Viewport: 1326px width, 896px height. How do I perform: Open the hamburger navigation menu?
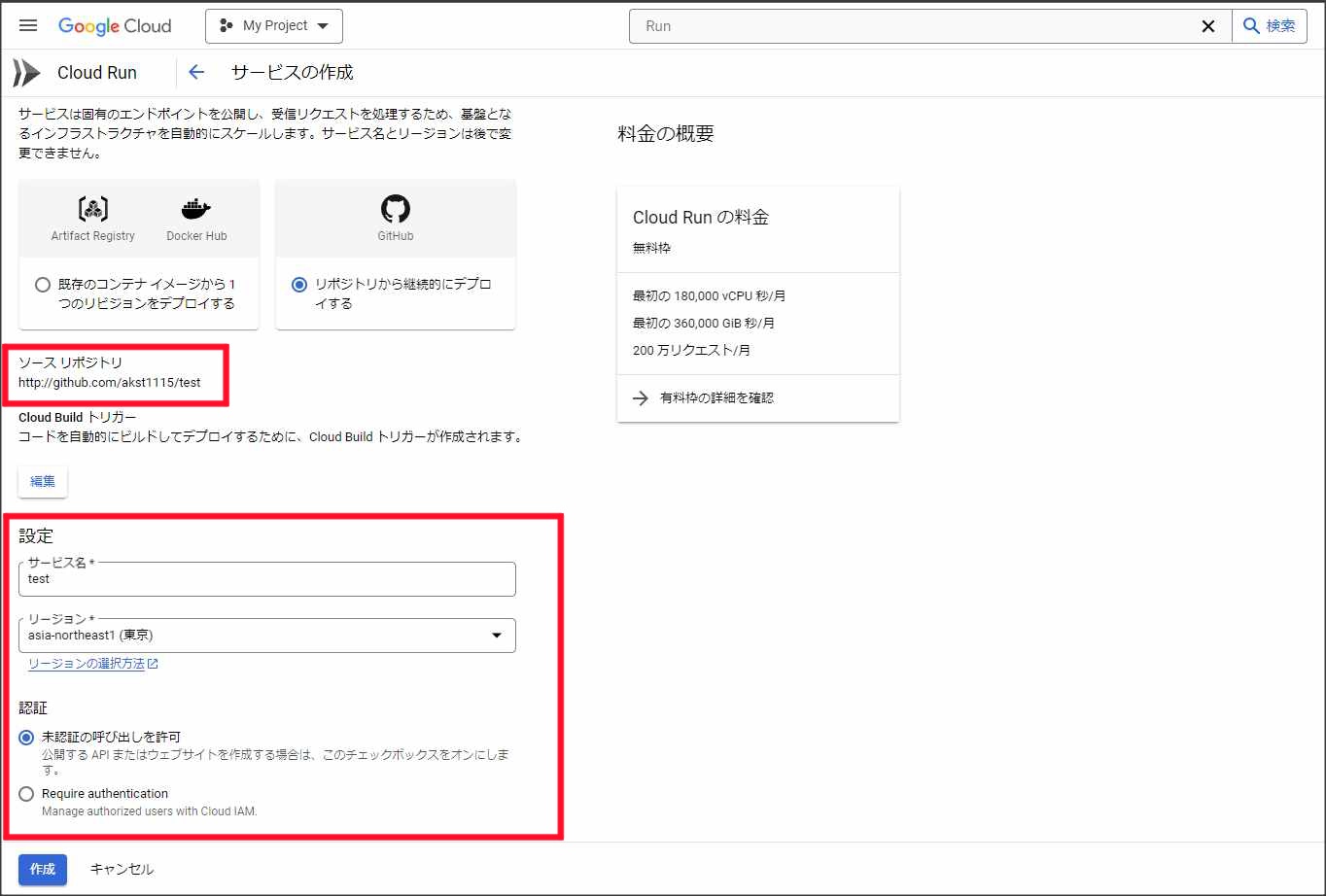coord(28,26)
